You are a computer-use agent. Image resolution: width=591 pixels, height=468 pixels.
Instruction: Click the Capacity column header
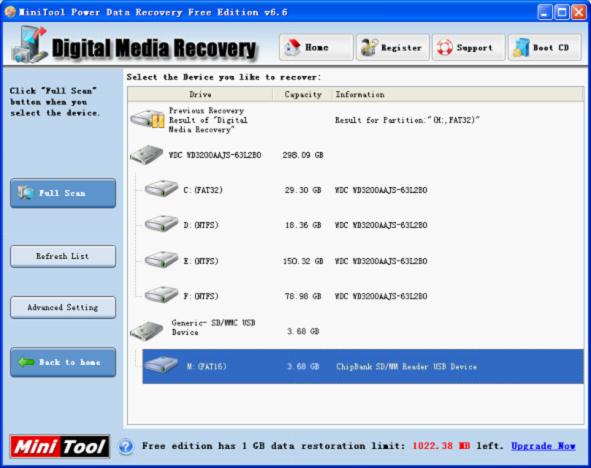tap(303, 95)
